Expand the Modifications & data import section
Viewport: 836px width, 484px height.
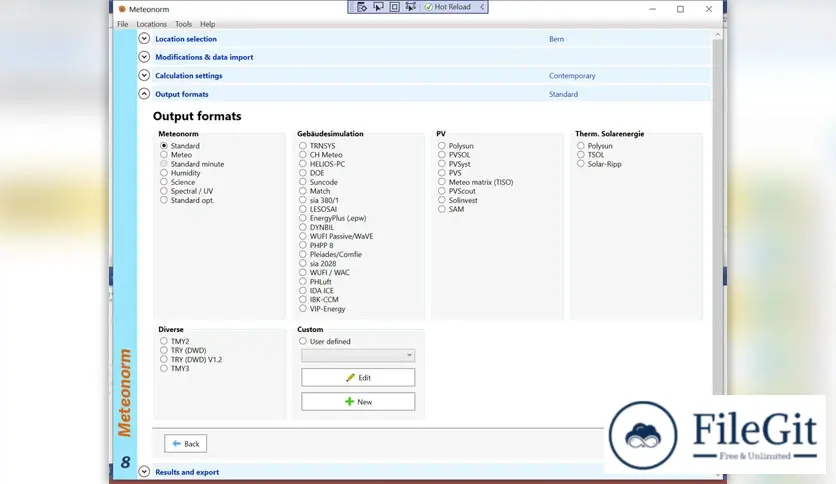tap(144, 57)
